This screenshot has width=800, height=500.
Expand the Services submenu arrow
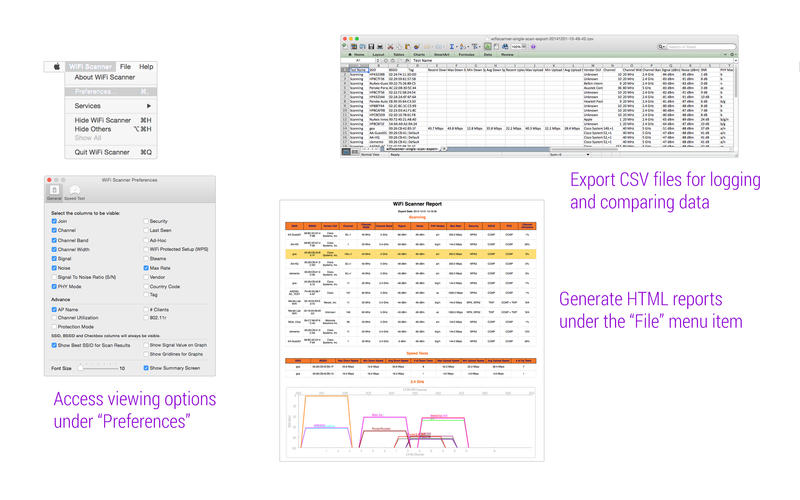pyautogui.click(x=149, y=106)
